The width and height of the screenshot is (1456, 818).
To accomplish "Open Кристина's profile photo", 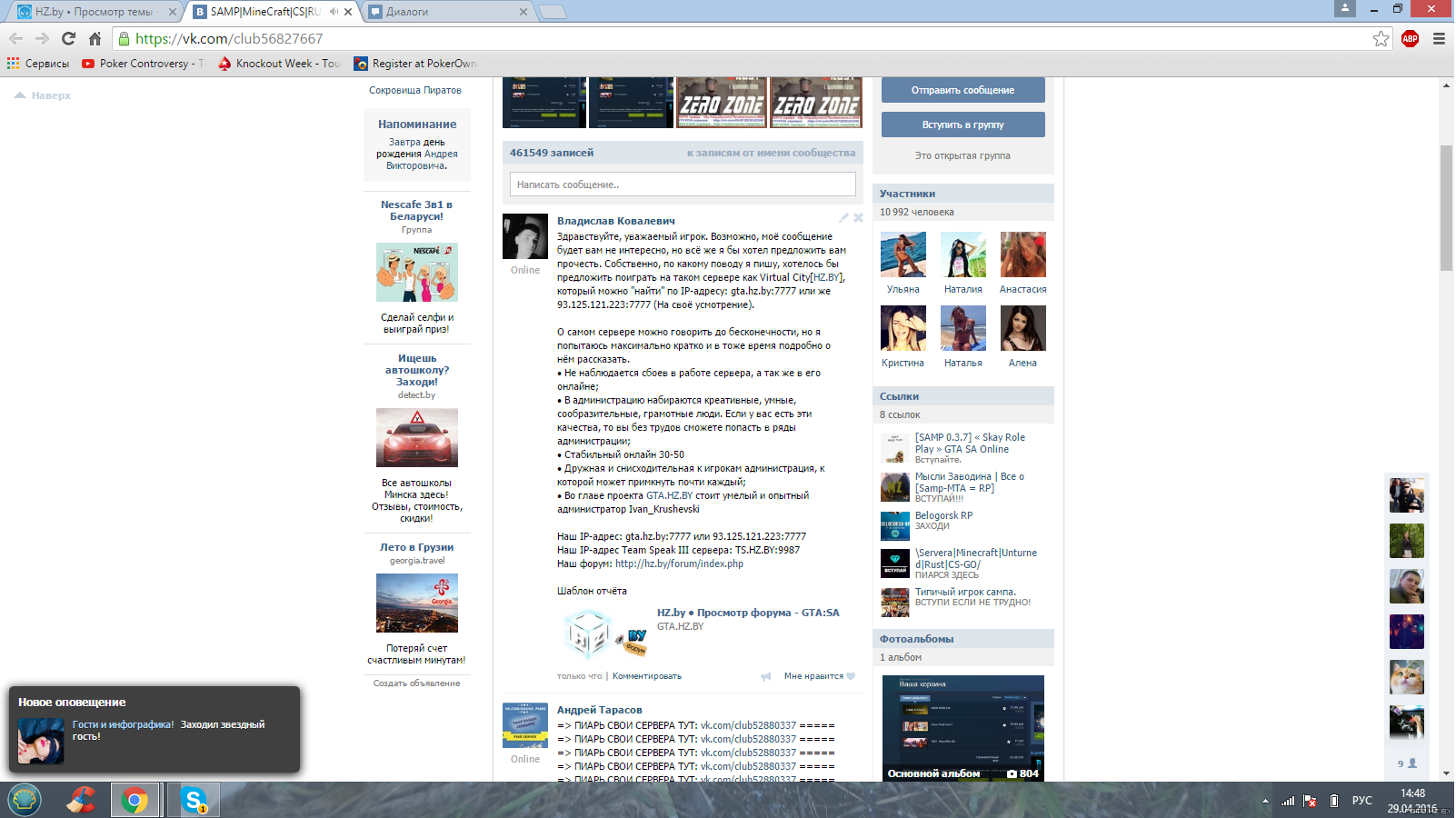I will 903,328.
